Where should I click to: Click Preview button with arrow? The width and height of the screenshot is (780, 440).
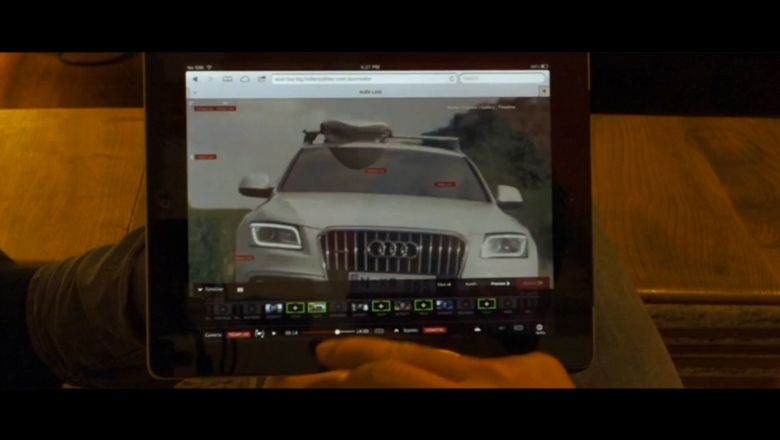(x=500, y=284)
